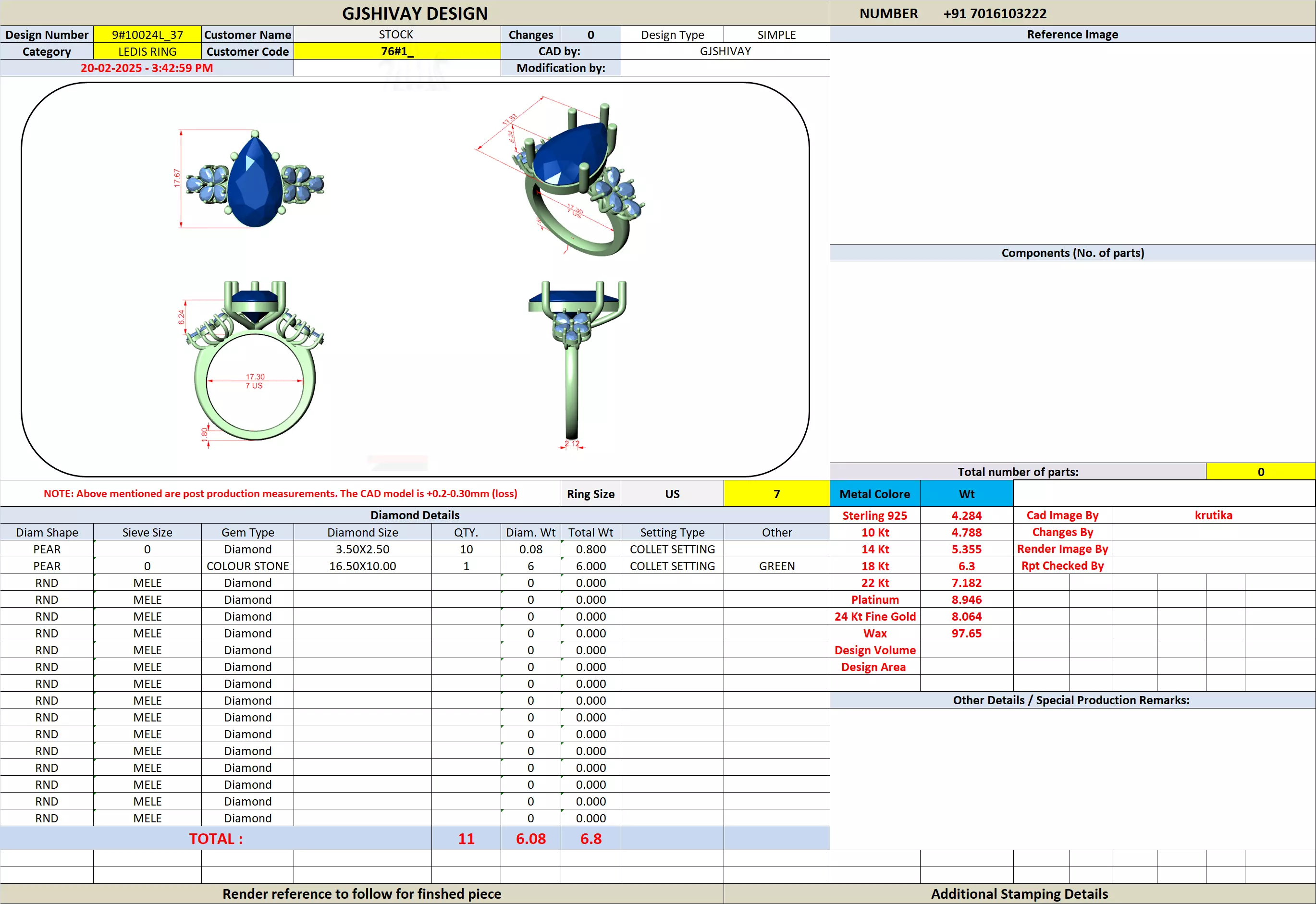Click the yellow ring size 7 cell
This screenshot has height=904, width=1316.
coord(776,494)
